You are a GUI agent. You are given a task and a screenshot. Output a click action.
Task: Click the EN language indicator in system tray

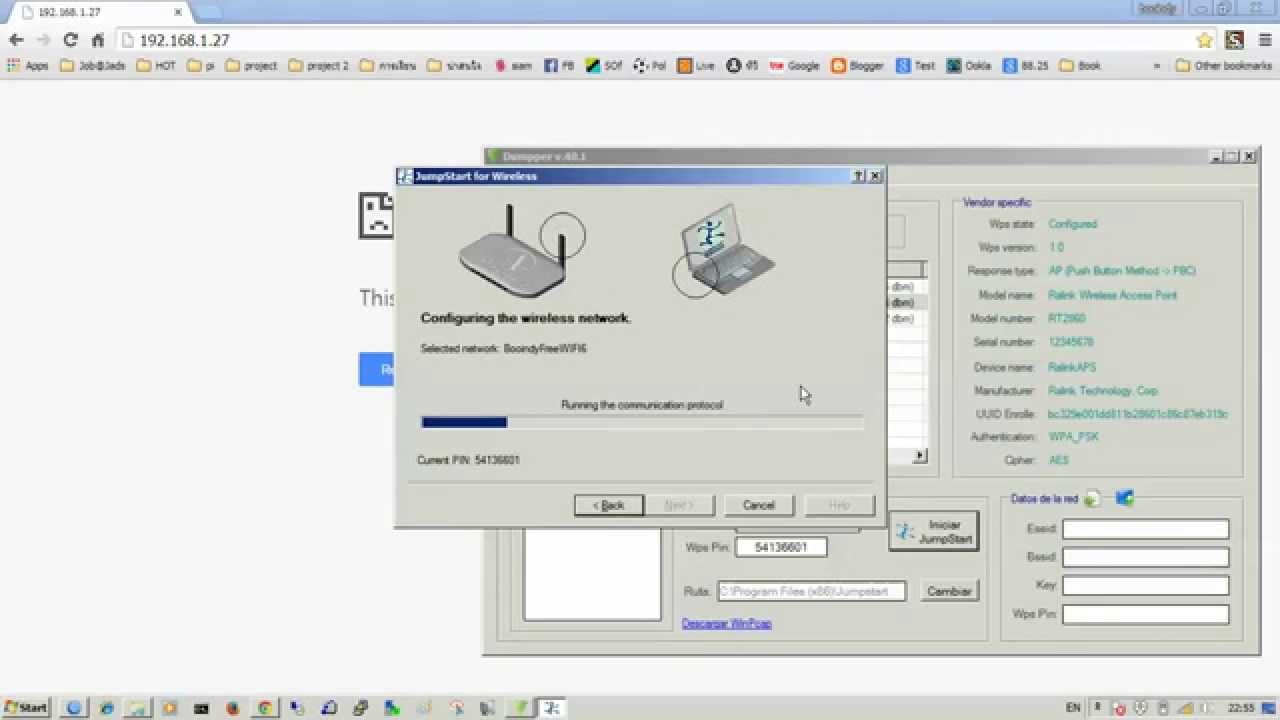click(x=1073, y=708)
